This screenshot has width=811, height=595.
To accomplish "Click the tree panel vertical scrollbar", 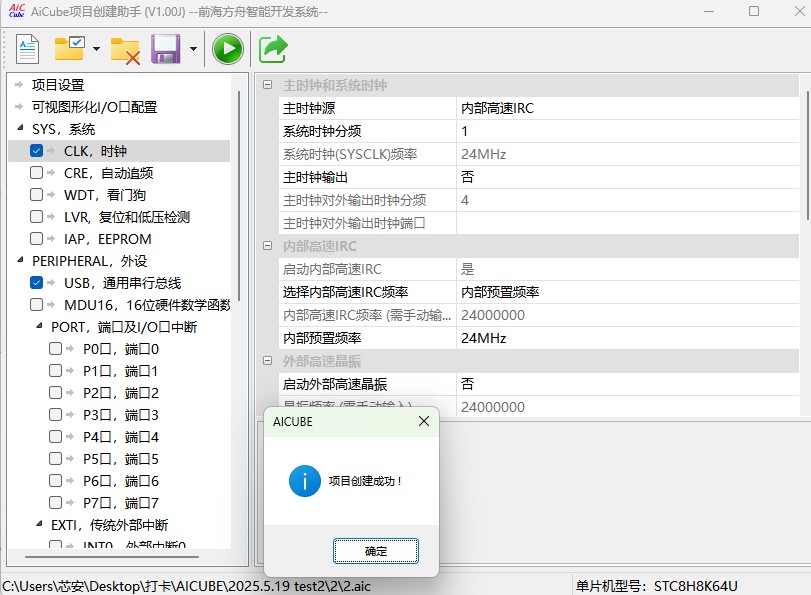I will [x=239, y=196].
